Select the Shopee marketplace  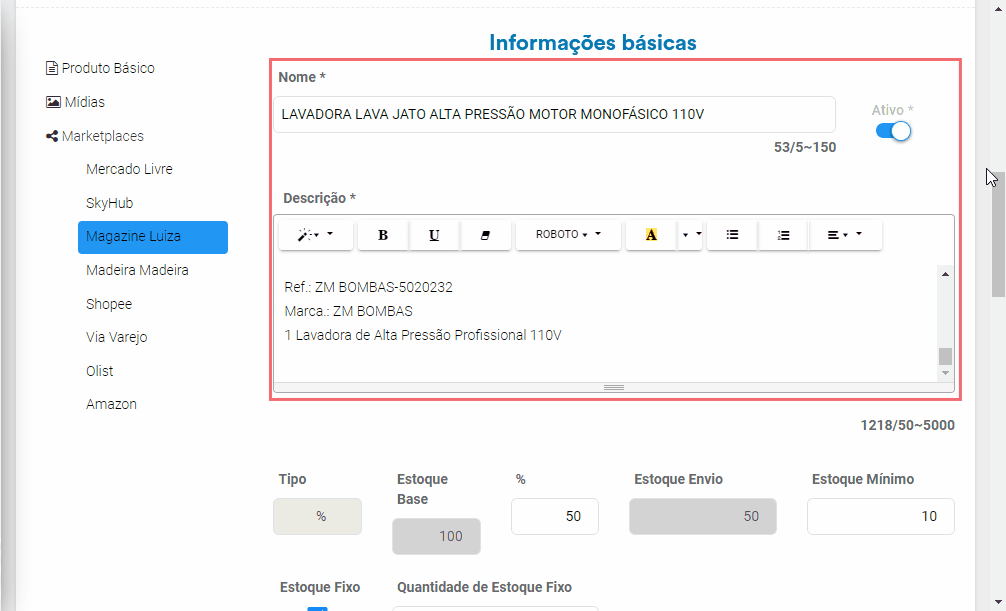(x=109, y=304)
